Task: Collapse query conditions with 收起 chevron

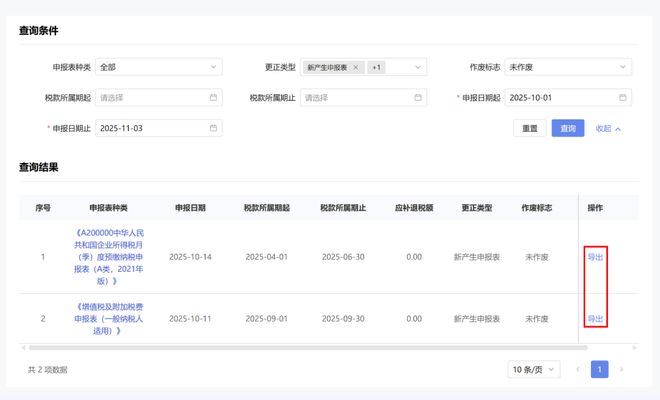Action: point(608,128)
